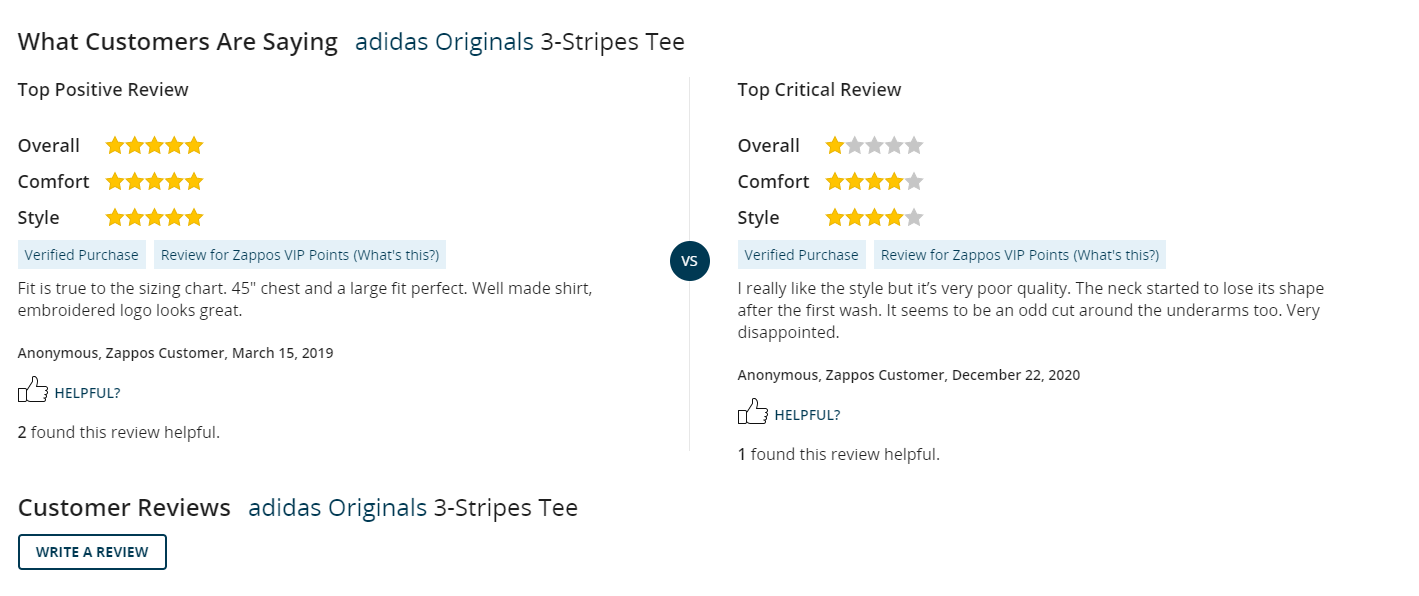The image size is (1419, 596).
Task: Click the critical review's one-star Overall rating
Action: (x=874, y=146)
